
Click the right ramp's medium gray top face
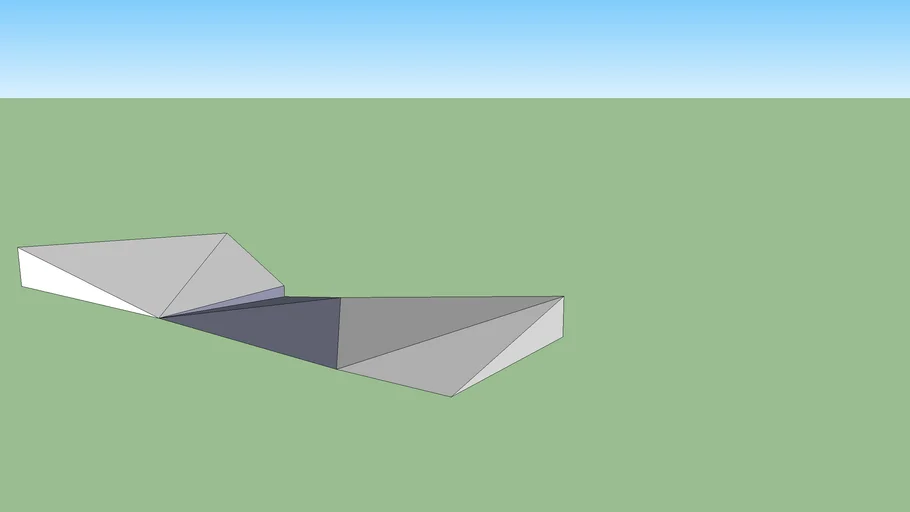[x=420, y=322]
